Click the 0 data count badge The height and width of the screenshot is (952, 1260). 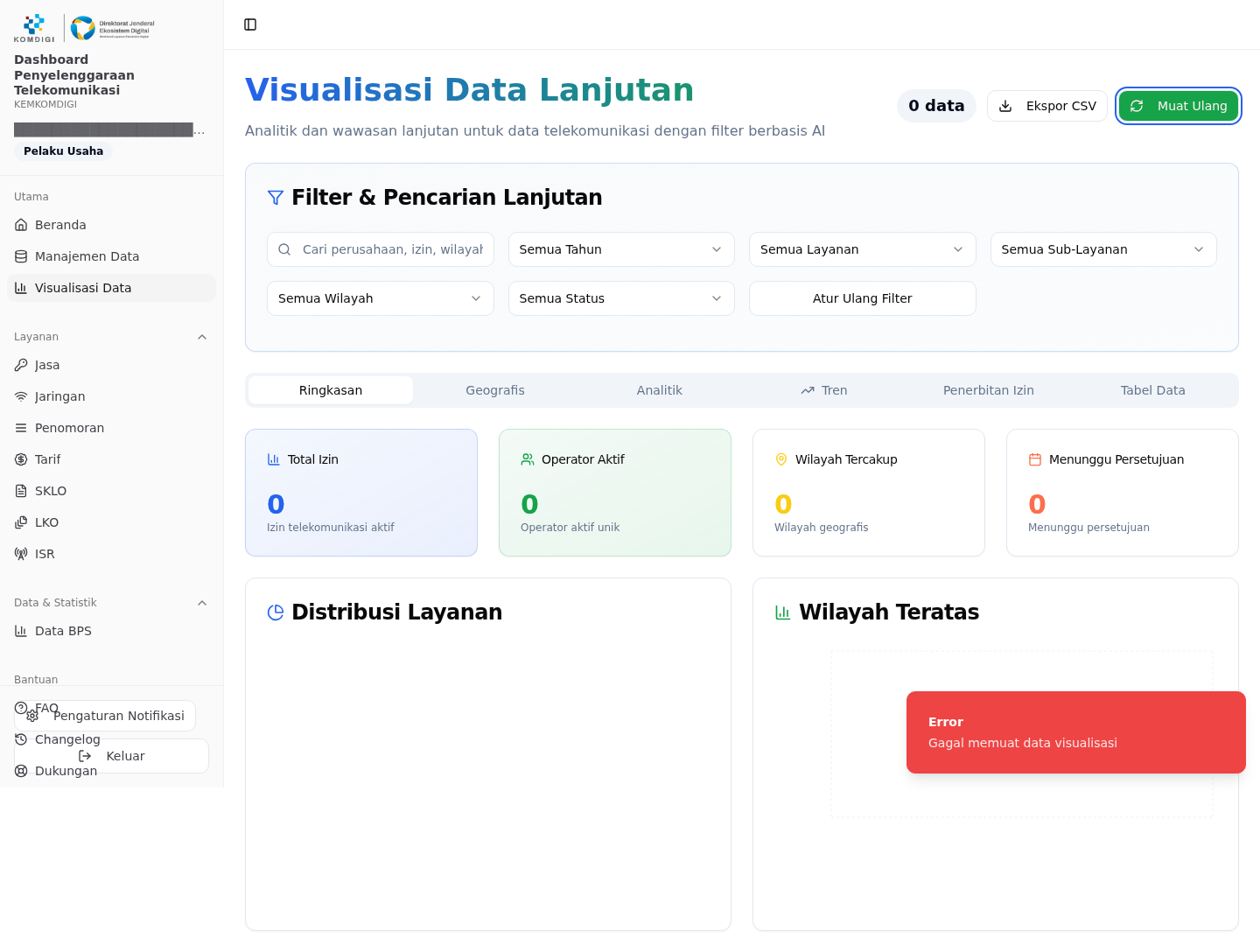[936, 106]
